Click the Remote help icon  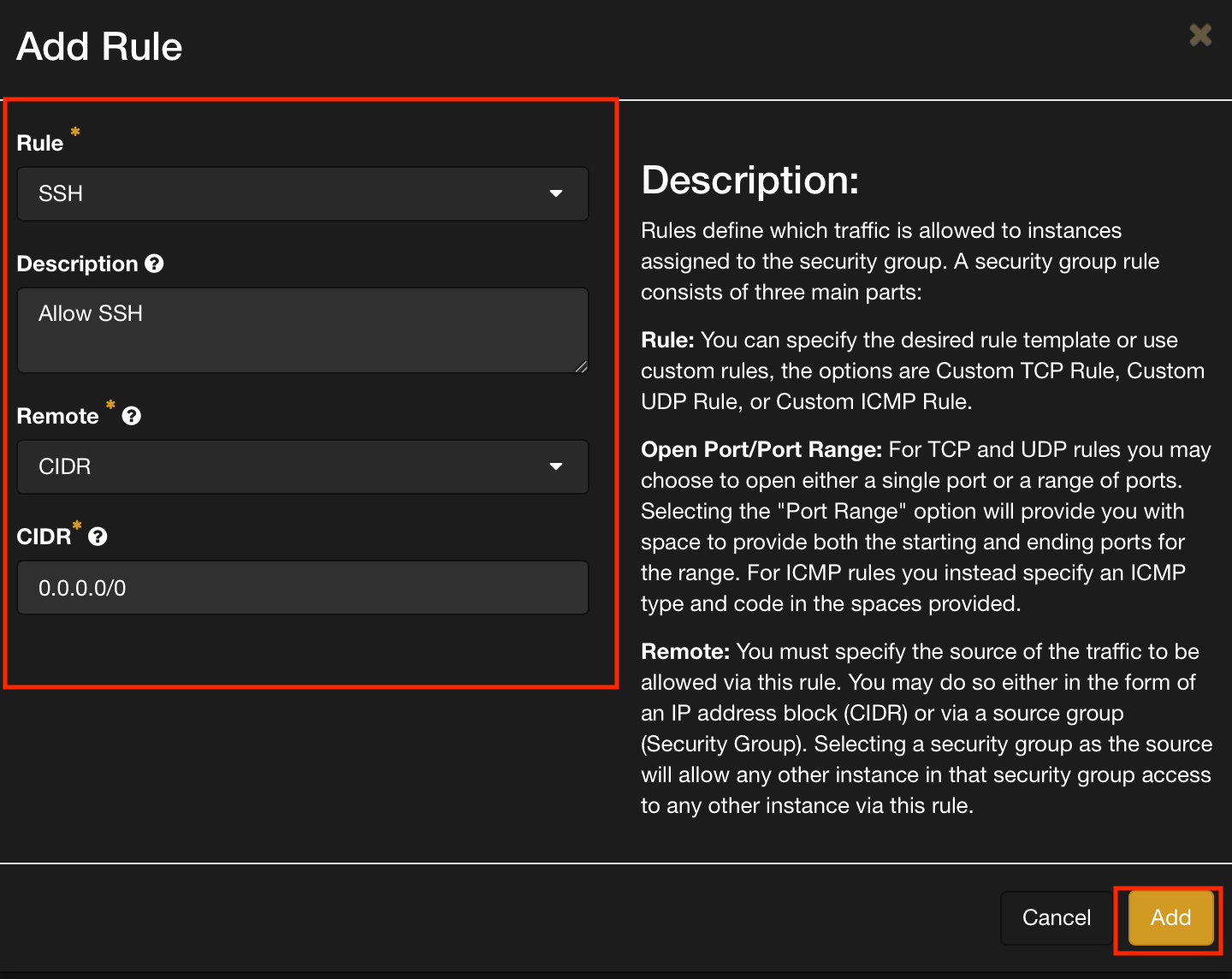[x=132, y=416]
